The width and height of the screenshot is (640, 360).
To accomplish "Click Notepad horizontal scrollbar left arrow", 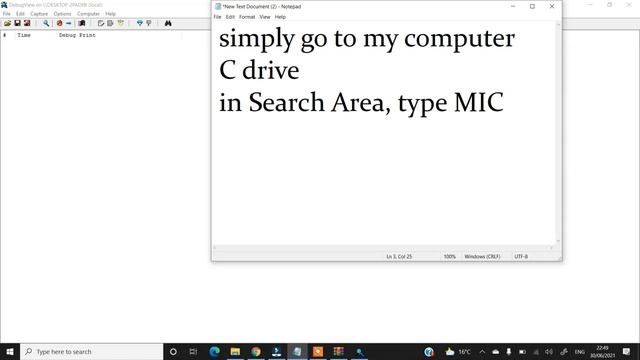I will (x=215, y=248).
